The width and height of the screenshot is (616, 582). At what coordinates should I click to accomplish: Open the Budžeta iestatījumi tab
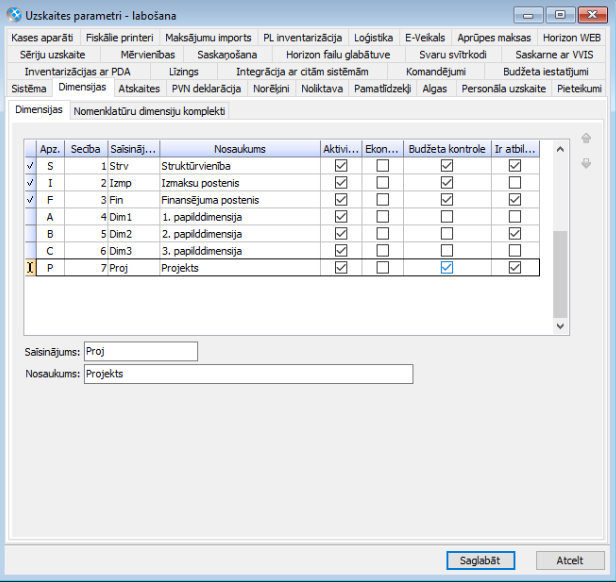[x=546, y=72]
